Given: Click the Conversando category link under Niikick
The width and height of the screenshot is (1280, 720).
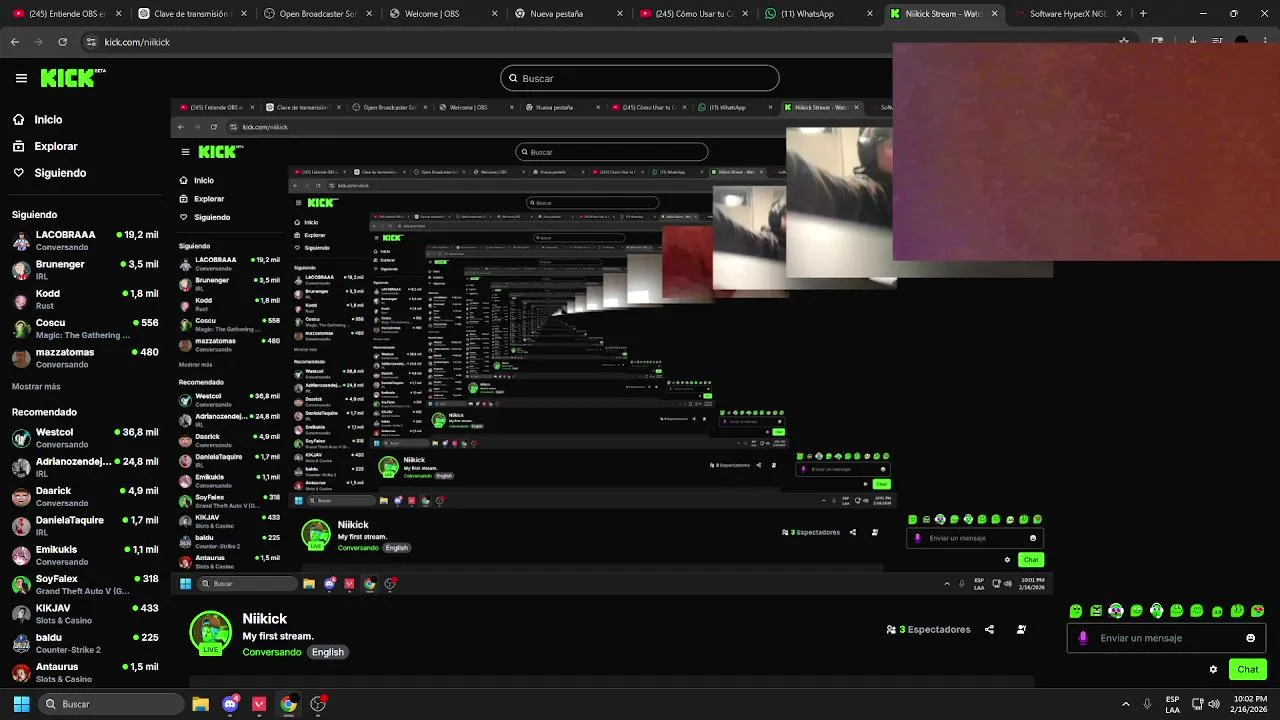Looking at the screenshot, I should point(271,652).
